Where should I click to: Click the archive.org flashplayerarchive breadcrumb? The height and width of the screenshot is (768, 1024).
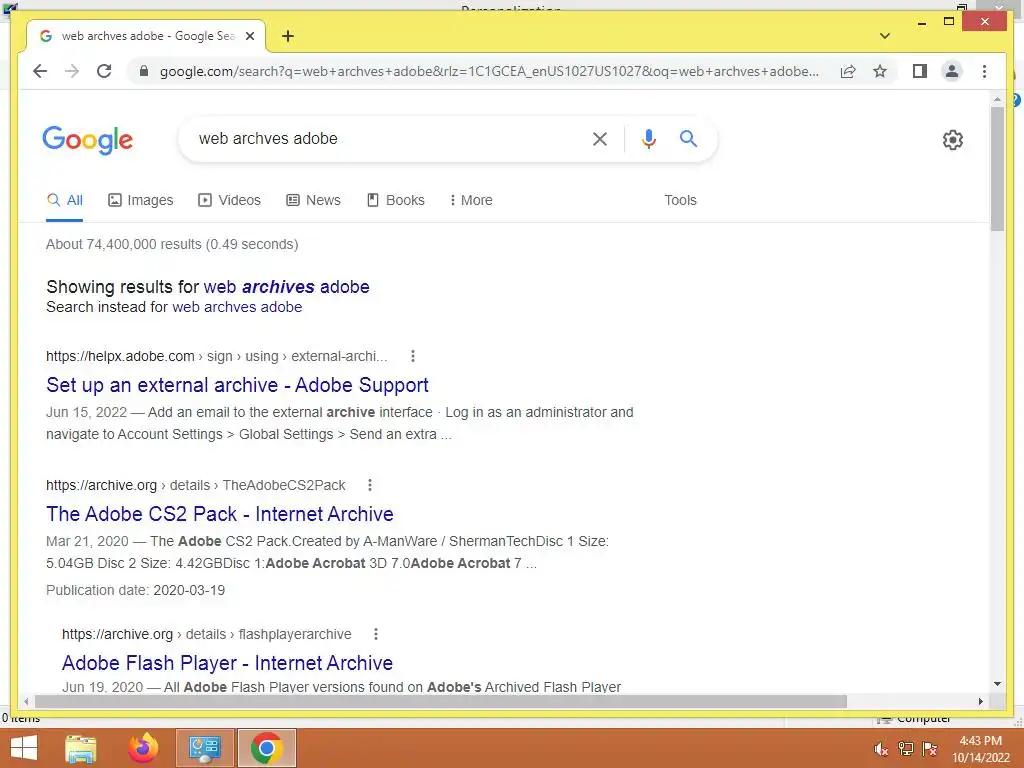tap(206, 634)
